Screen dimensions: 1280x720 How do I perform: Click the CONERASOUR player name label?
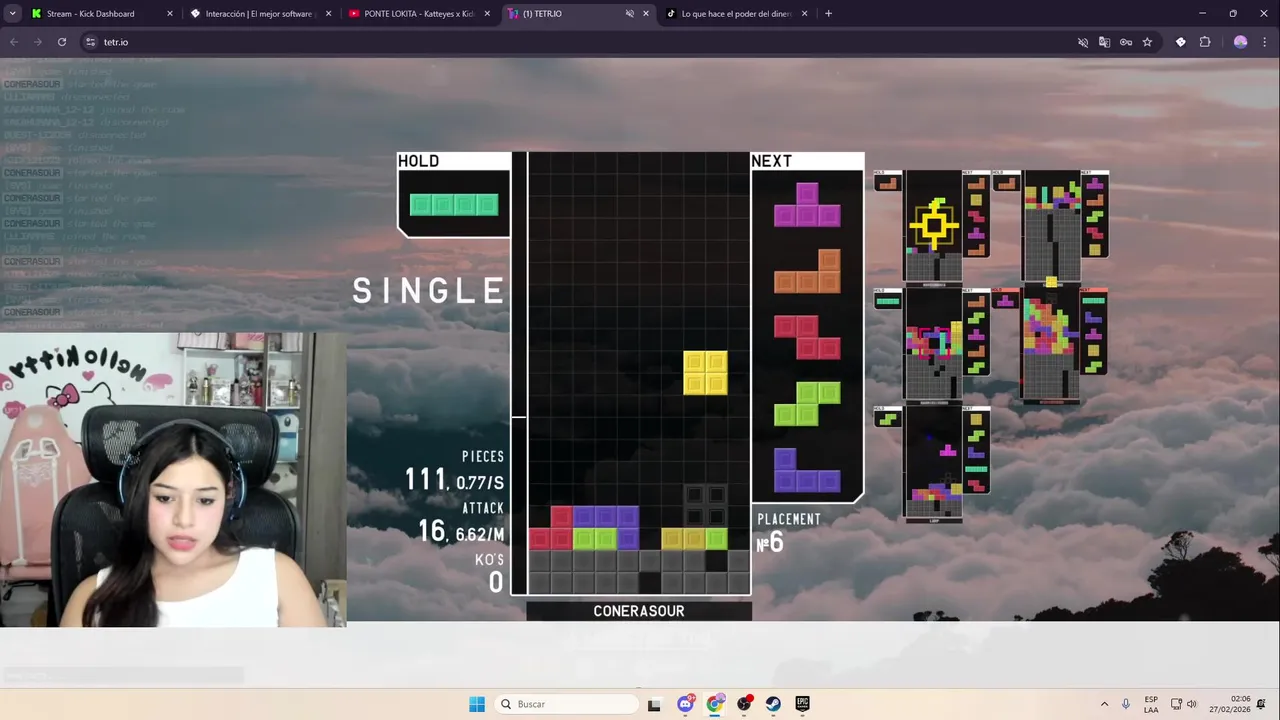pos(639,611)
